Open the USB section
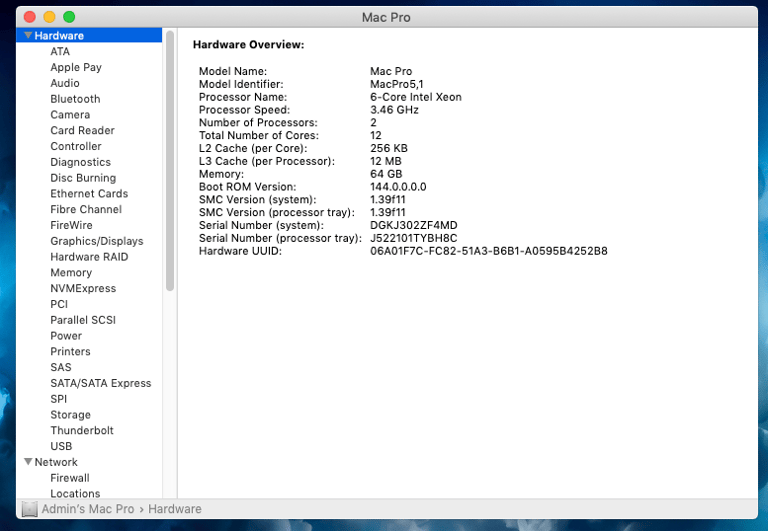Image resolution: width=768 pixels, height=531 pixels. tap(61, 446)
